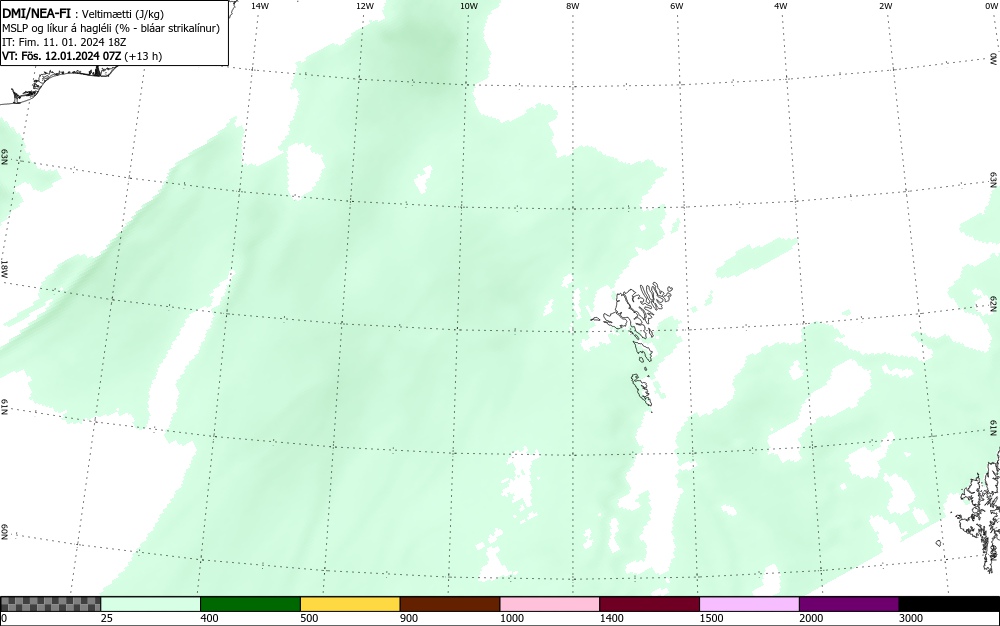Screen dimensions: 1000x626
Task: Click the gray checkered 0–25 legend swatch
Action: (x=50, y=604)
